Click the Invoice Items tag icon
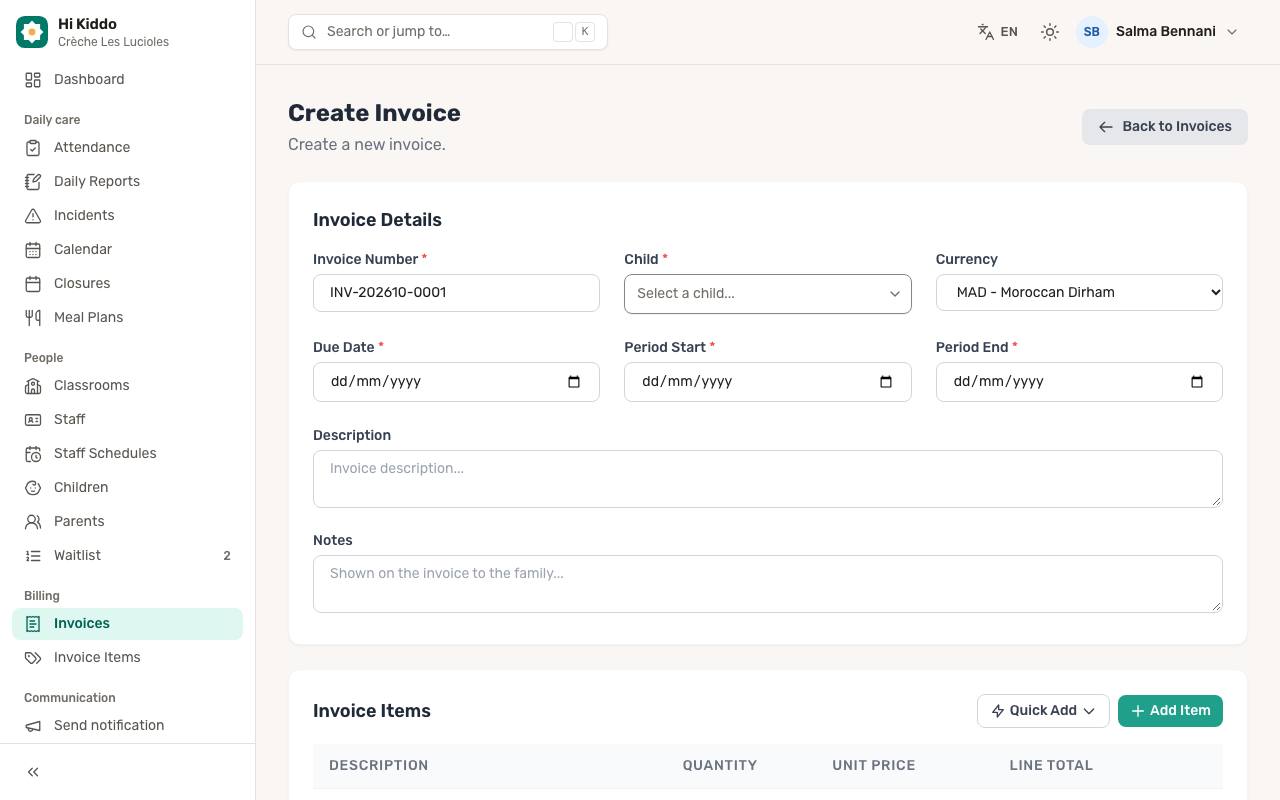The image size is (1280, 800). [x=33, y=658]
